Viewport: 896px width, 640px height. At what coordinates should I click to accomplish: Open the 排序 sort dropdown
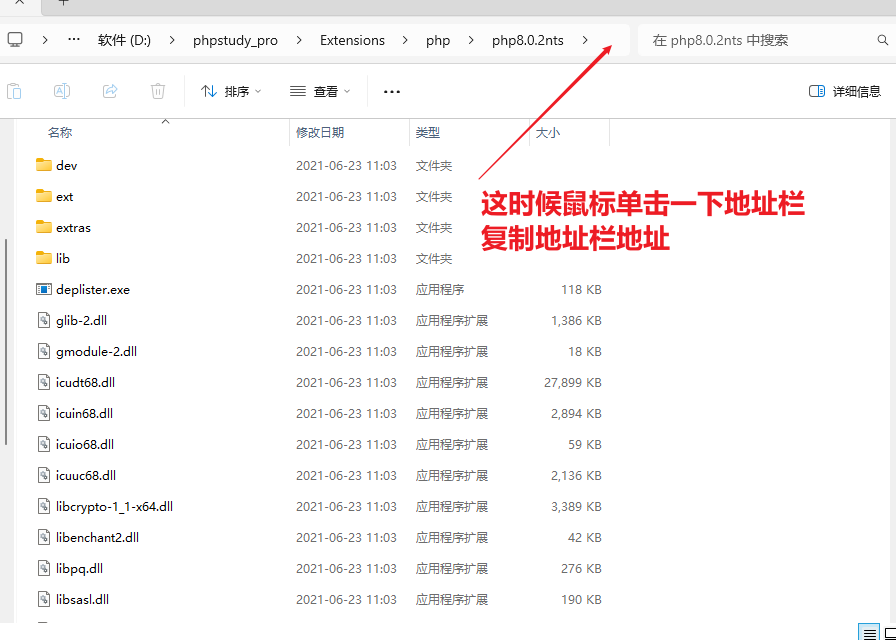(x=231, y=91)
